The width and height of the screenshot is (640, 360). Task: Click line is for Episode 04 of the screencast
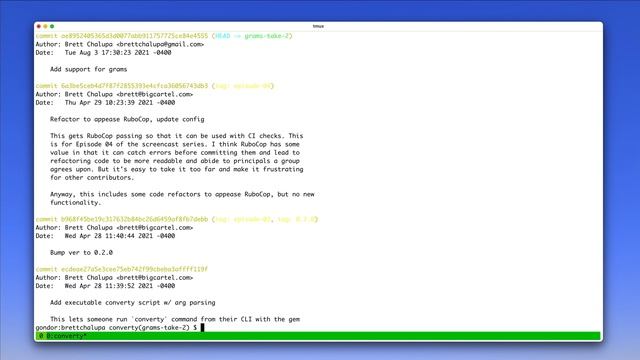point(175,144)
